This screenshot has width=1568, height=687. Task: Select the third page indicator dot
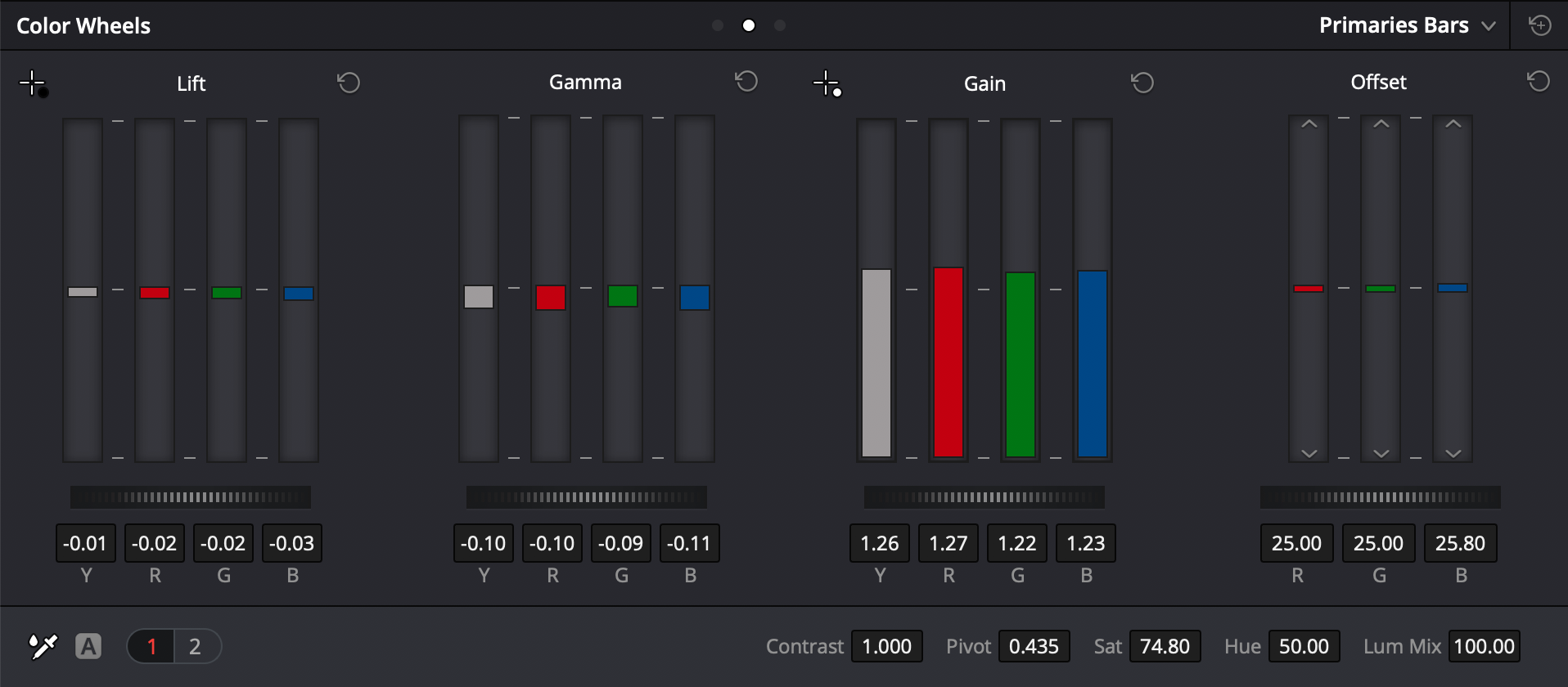click(x=780, y=25)
